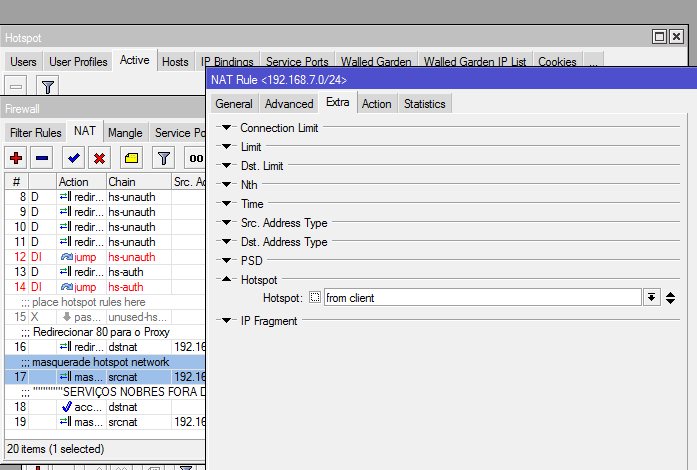This screenshot has height=470, width=697.
Task: Expand the Dst. Address Type section
Action: pyautogui.click(x=226, y=241)
